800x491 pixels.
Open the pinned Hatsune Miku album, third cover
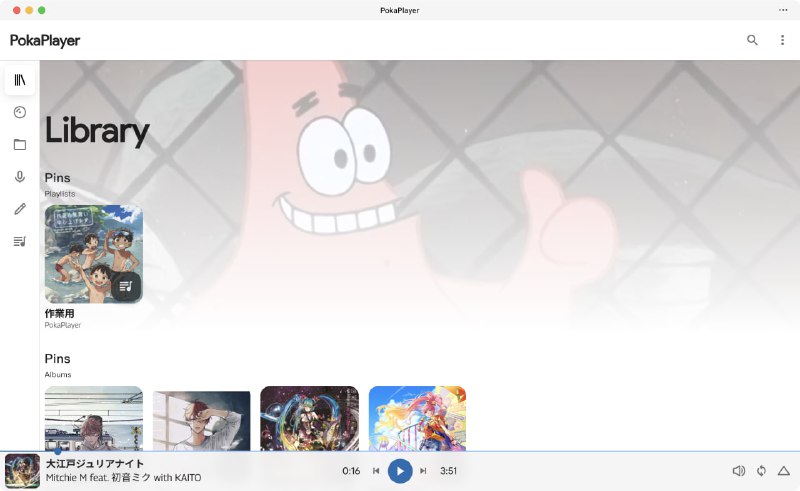(x=309, y=418)
